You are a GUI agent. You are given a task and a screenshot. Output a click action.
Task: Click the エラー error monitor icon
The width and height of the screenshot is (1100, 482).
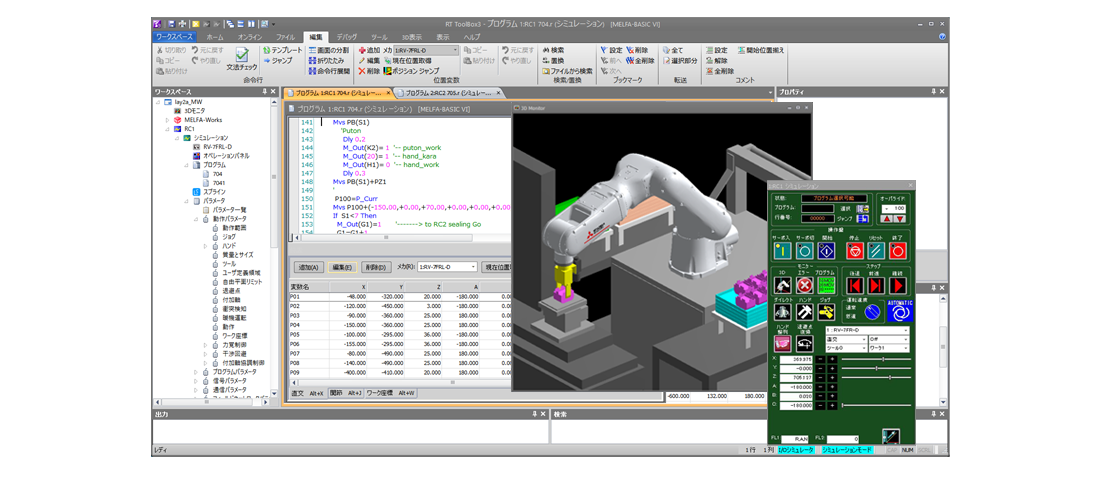pyautogui.click(x=804, y=285)
